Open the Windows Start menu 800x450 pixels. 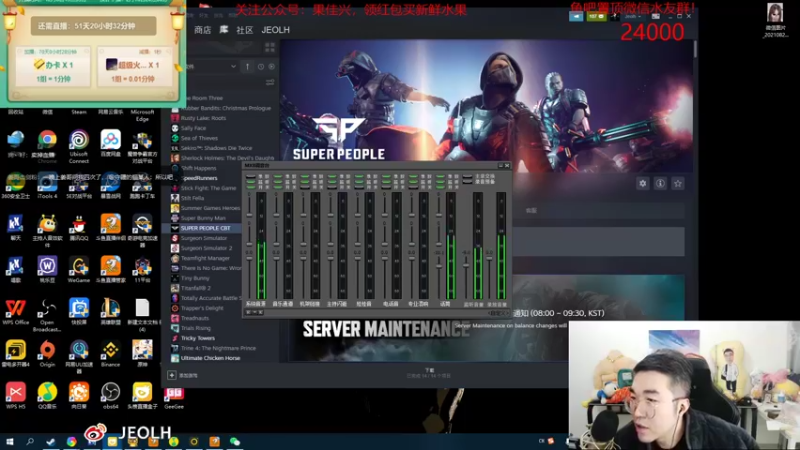pyautogui.click(x=10, y=441)
